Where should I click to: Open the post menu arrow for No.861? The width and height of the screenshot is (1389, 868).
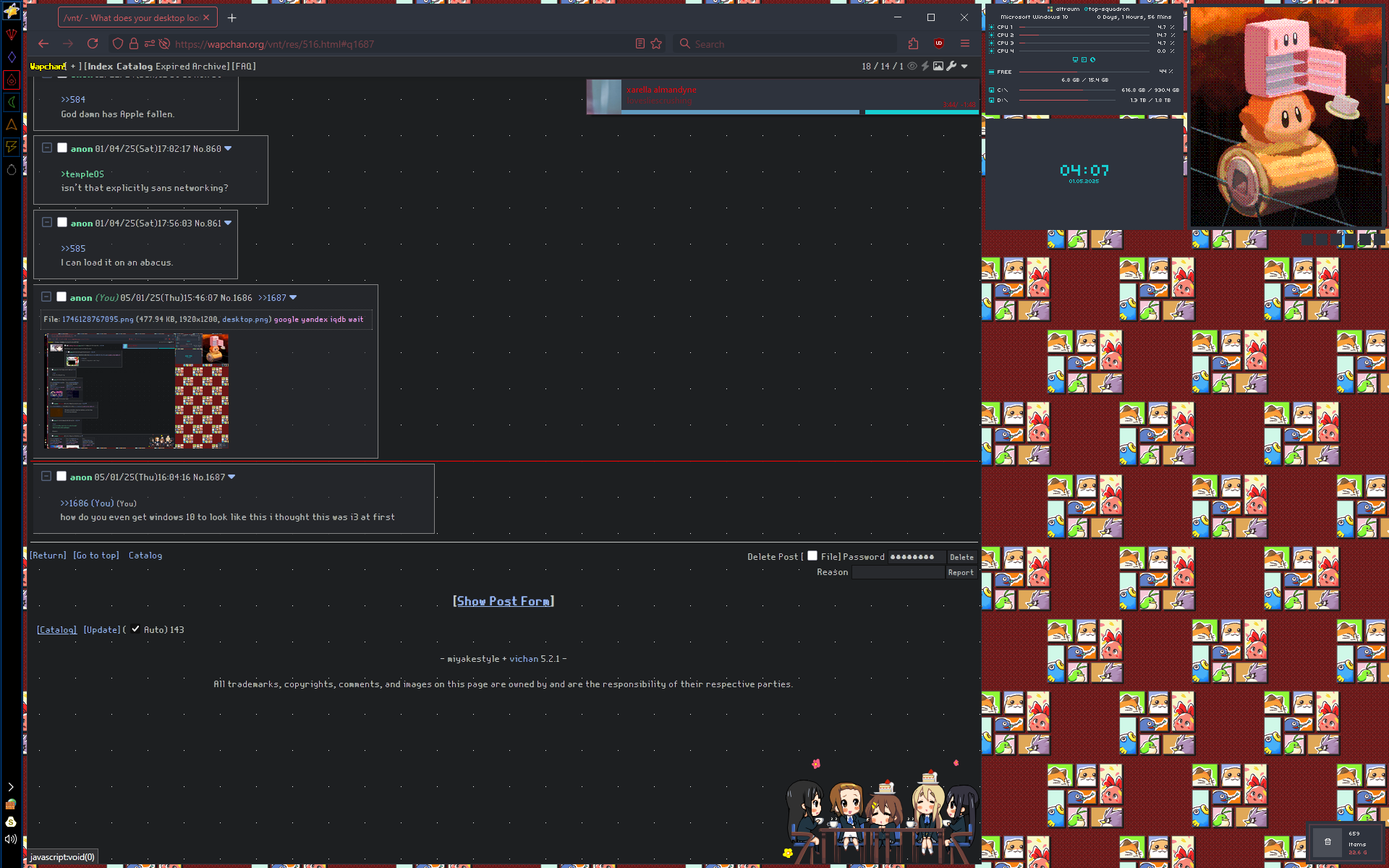pyautogui.click(x=228, y=223)
